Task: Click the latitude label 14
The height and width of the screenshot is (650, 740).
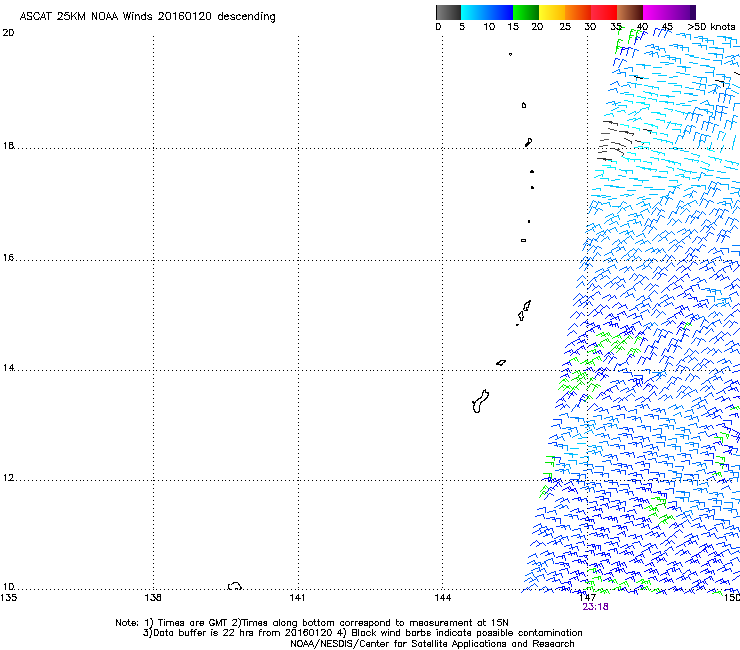Action: tap(8, 368)
